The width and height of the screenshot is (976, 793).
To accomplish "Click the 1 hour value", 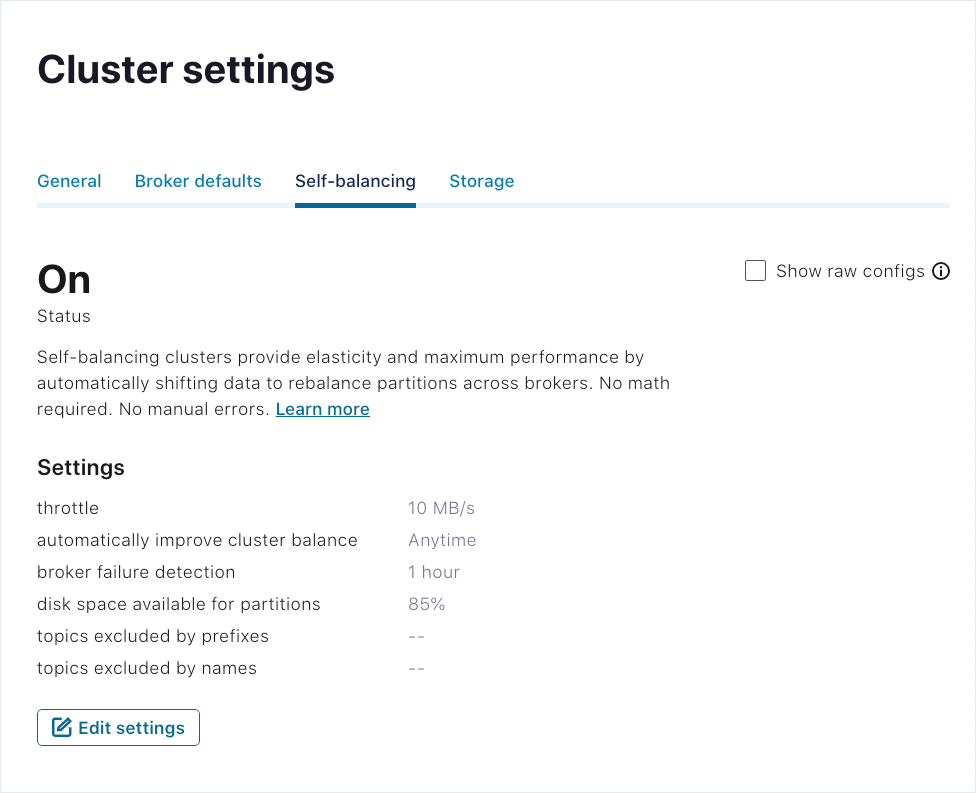I will click(x=434, y=572).
